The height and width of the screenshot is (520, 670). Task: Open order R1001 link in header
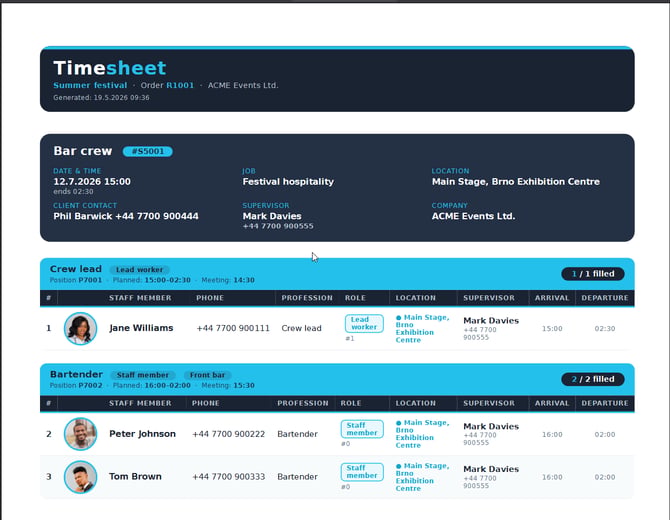click(180, 85)
